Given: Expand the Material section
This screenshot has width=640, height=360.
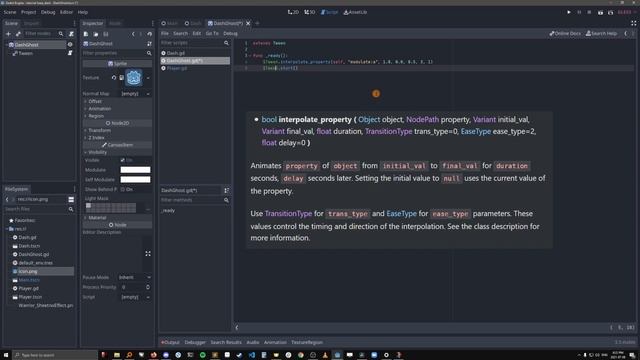Looking at the screenshot, I should pyautogui.click(x=97, y=218).
